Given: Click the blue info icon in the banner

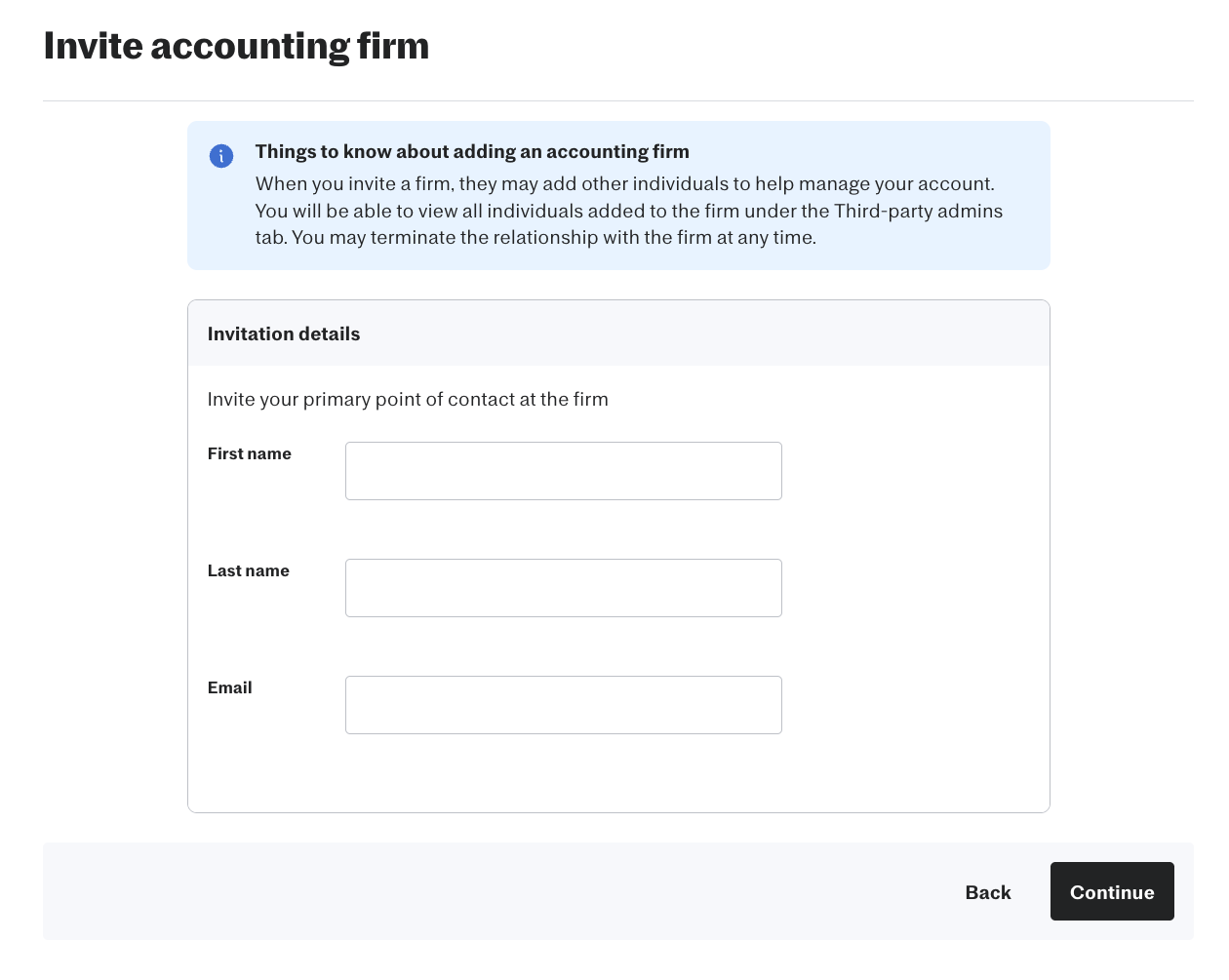Looking at the screenshot, I should [221, 156].
